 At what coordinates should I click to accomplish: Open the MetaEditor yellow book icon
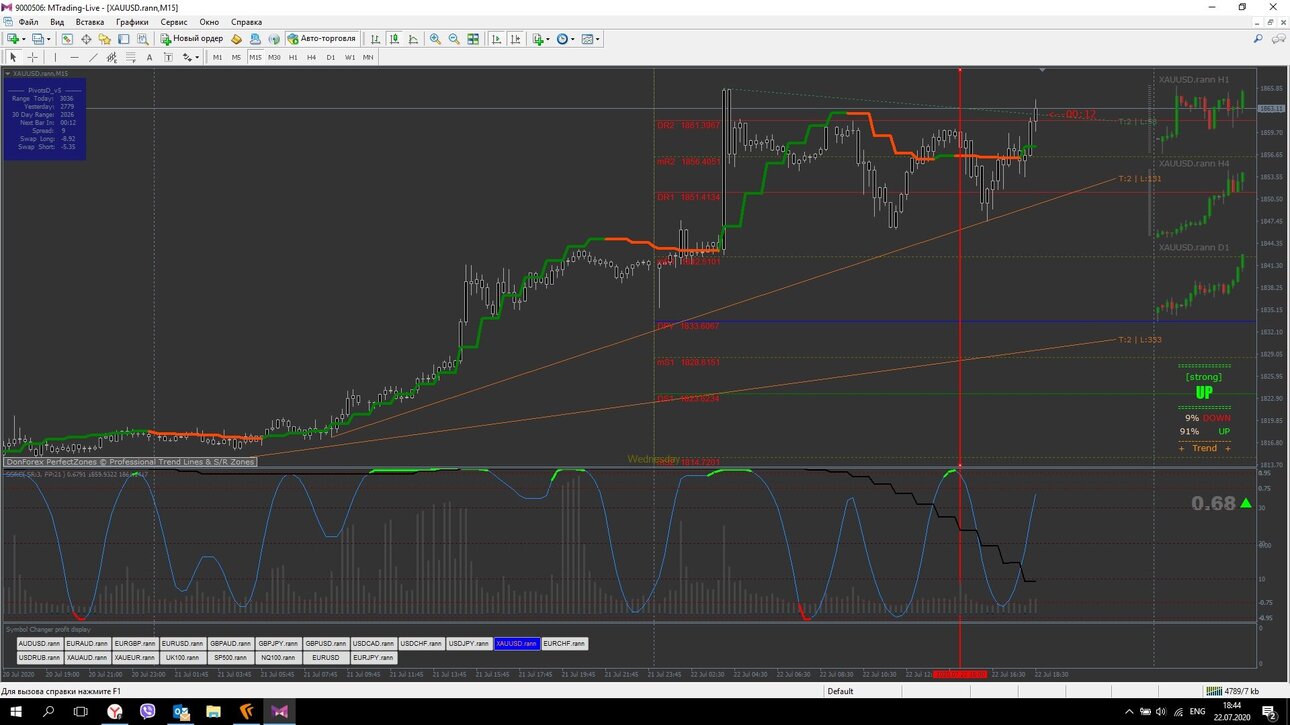tap(237, 39)
